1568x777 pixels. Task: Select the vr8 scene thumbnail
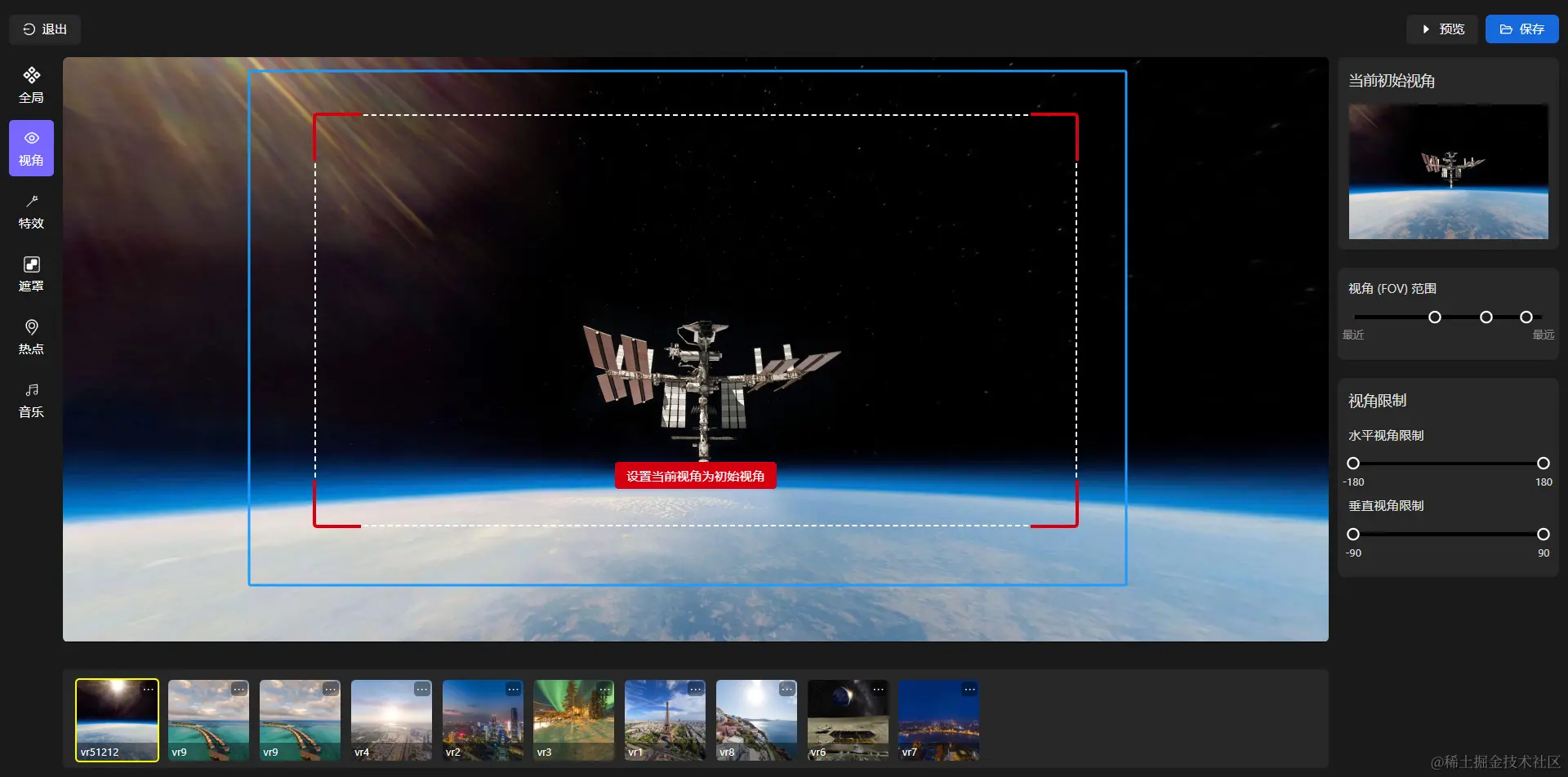756,721
